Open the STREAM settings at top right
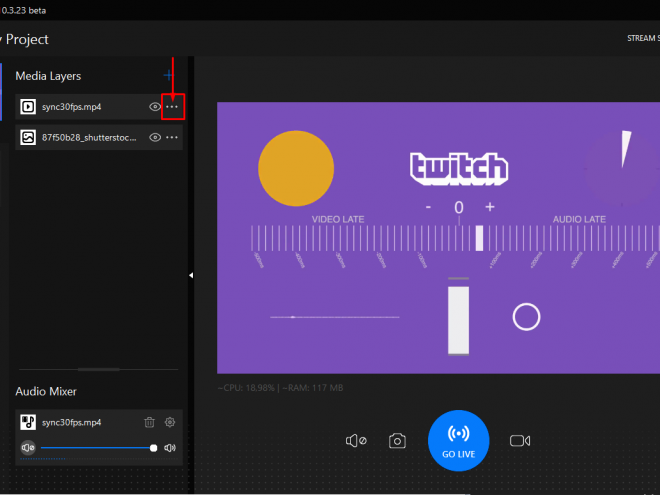This screenshot has width=660, height=495. (x=643, y=38)
